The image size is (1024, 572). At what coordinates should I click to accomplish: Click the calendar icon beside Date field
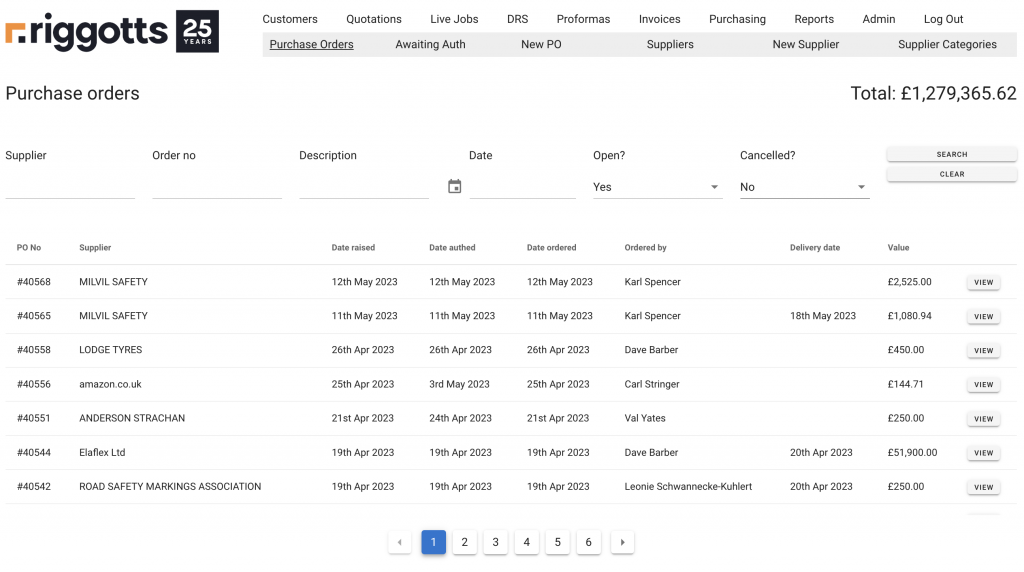point(455,187)
